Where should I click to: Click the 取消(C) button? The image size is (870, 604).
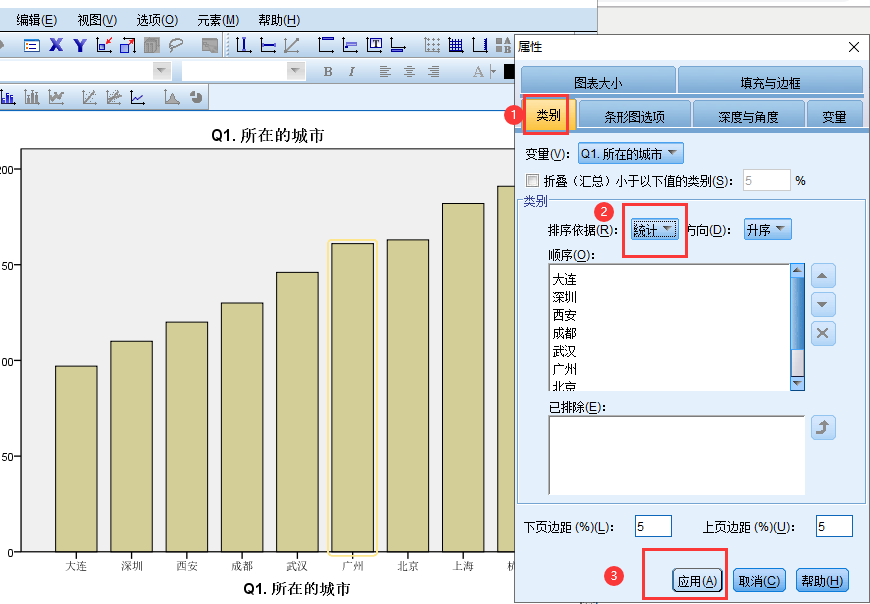(759, 581)
